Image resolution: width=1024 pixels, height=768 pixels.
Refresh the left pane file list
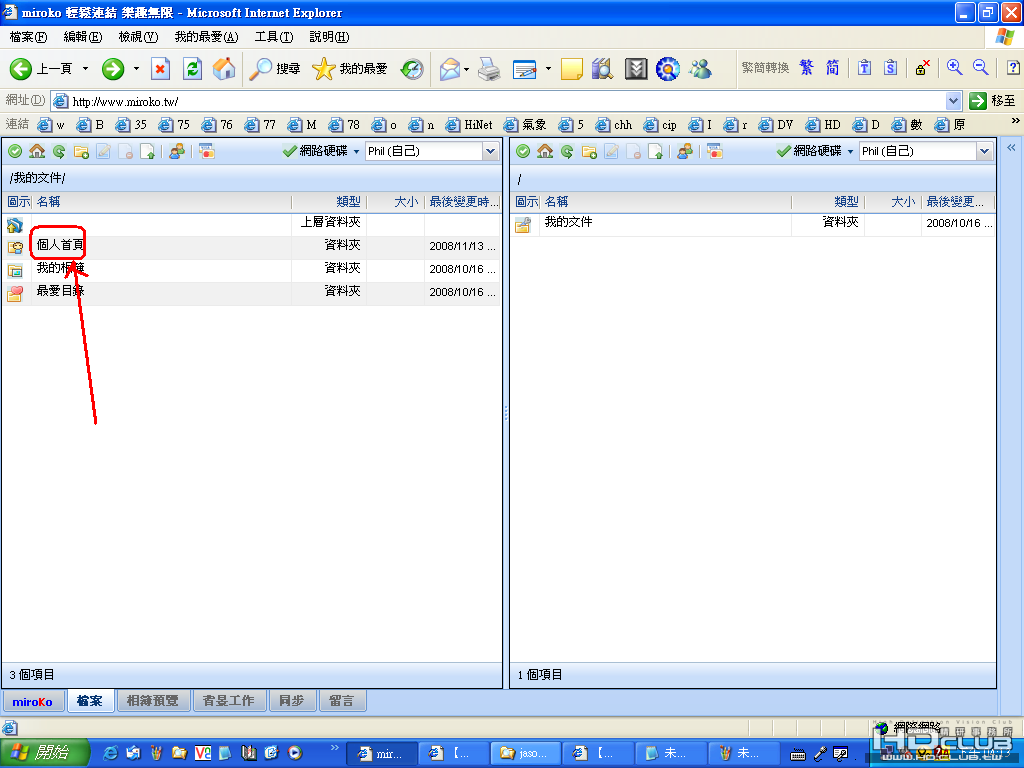(59, 152)
